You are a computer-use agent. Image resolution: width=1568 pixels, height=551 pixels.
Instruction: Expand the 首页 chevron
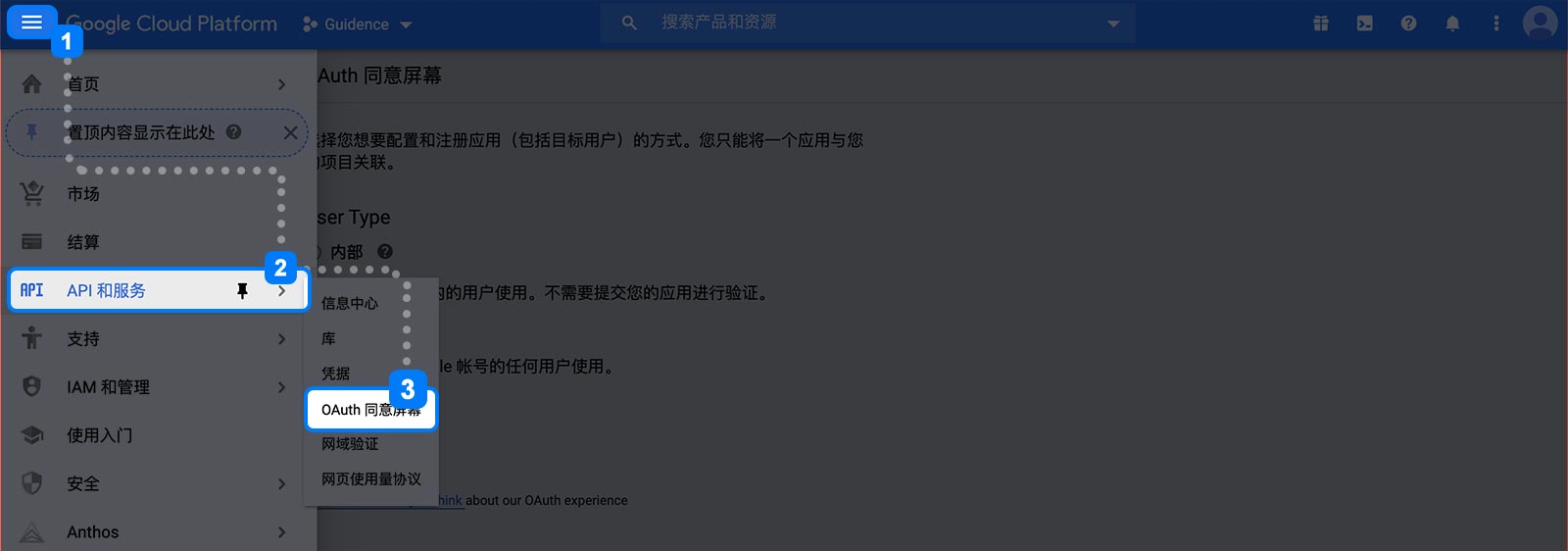coord(281,84)
